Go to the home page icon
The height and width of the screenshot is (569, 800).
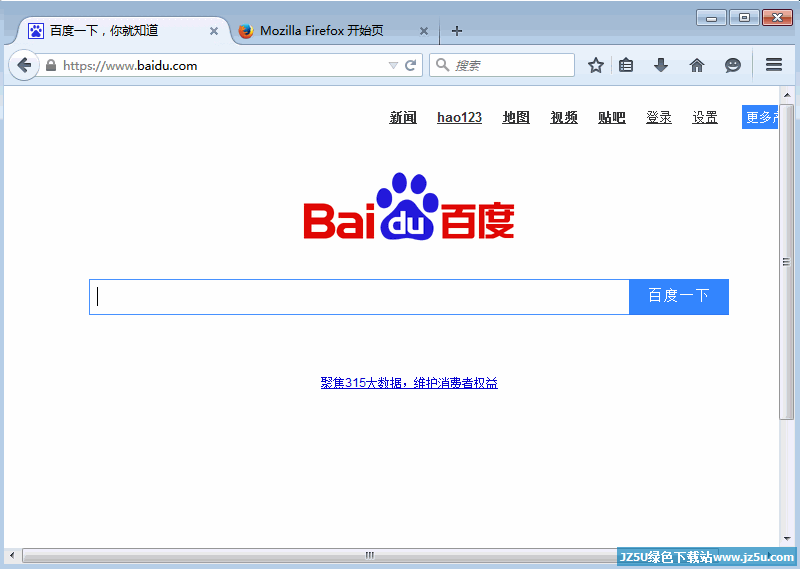tap(696, 65)
